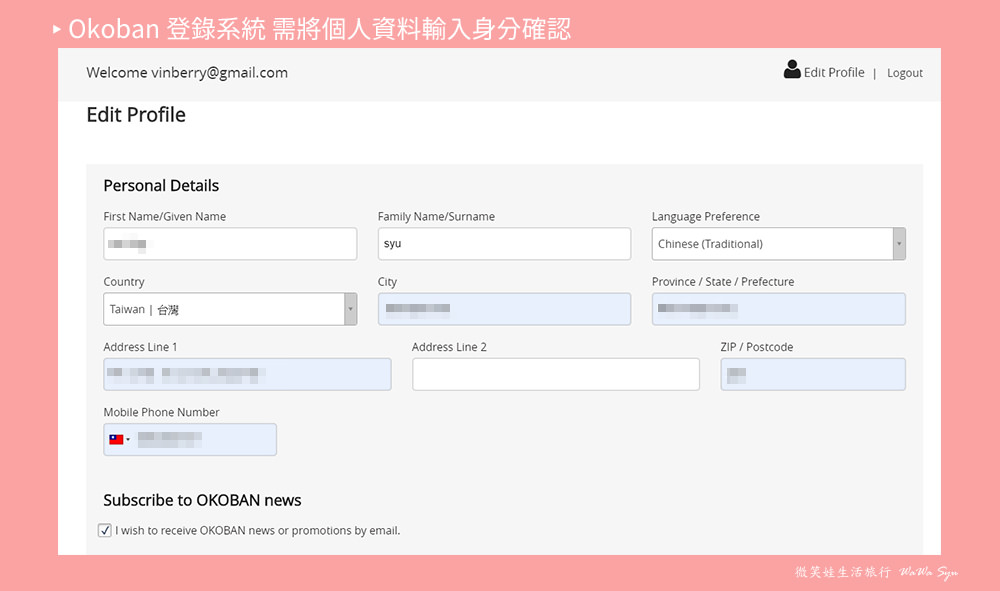Click the ZIP / Postcode label

757,347
